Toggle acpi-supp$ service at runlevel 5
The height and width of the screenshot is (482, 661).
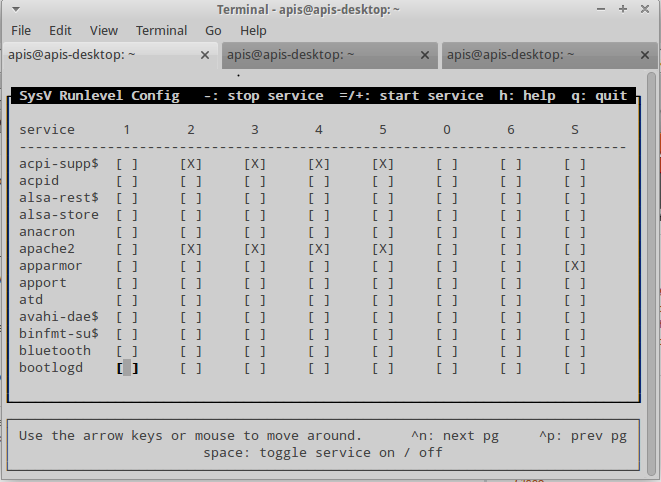(x=383, y=164)
